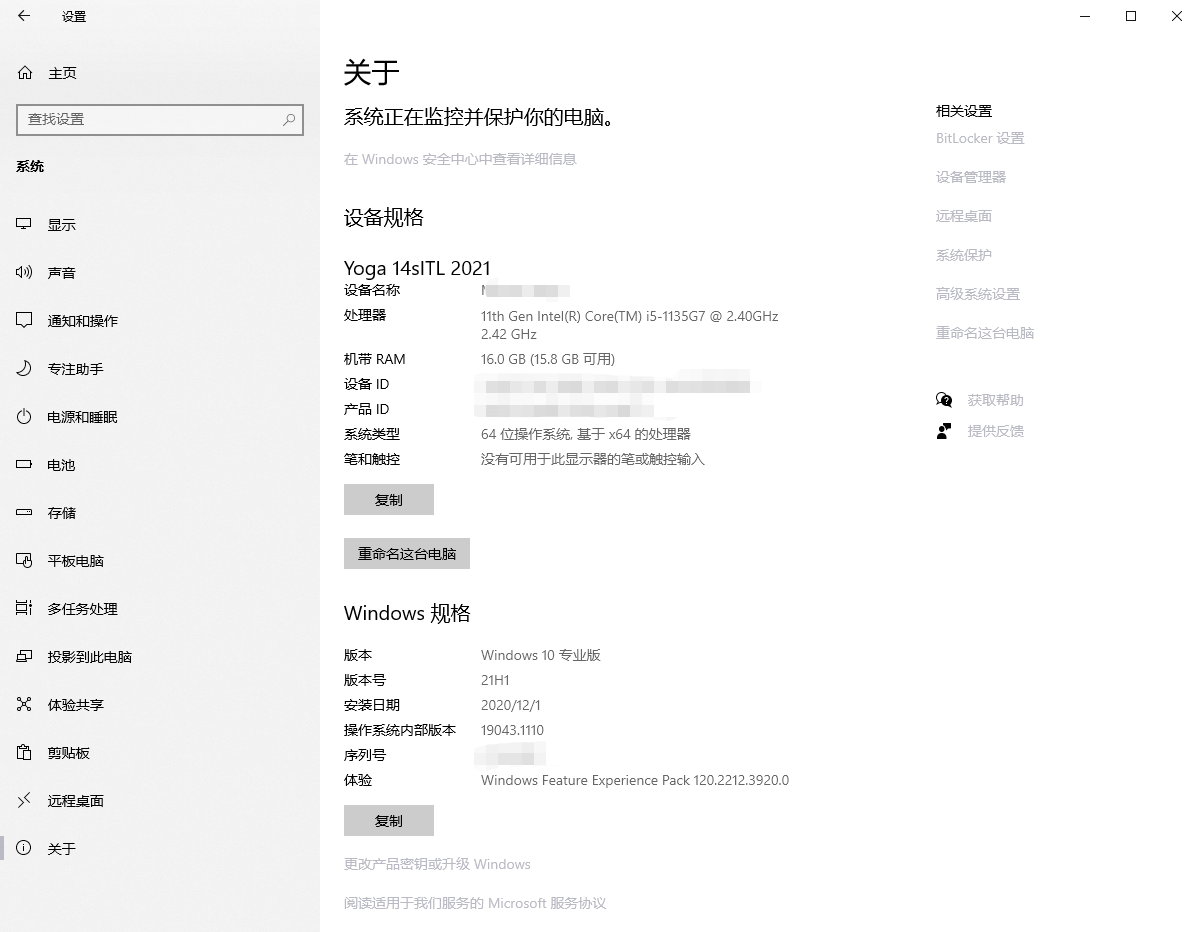The width and height of the screenshot is (1200, 932).
Task: Click the About (关于) info icon
Action: click(x=25, y=849)
